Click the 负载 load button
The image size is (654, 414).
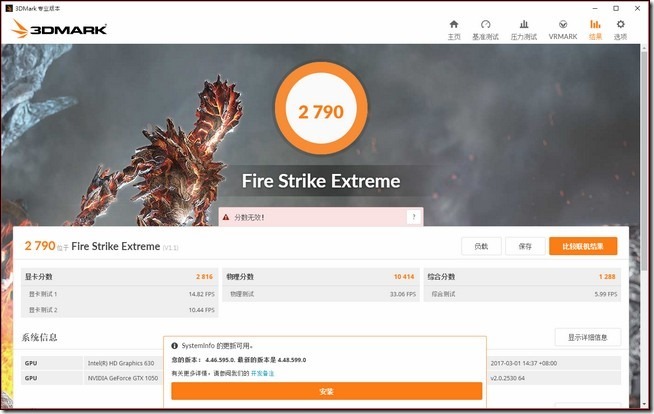pyautogui.click(x=481, y=246)
